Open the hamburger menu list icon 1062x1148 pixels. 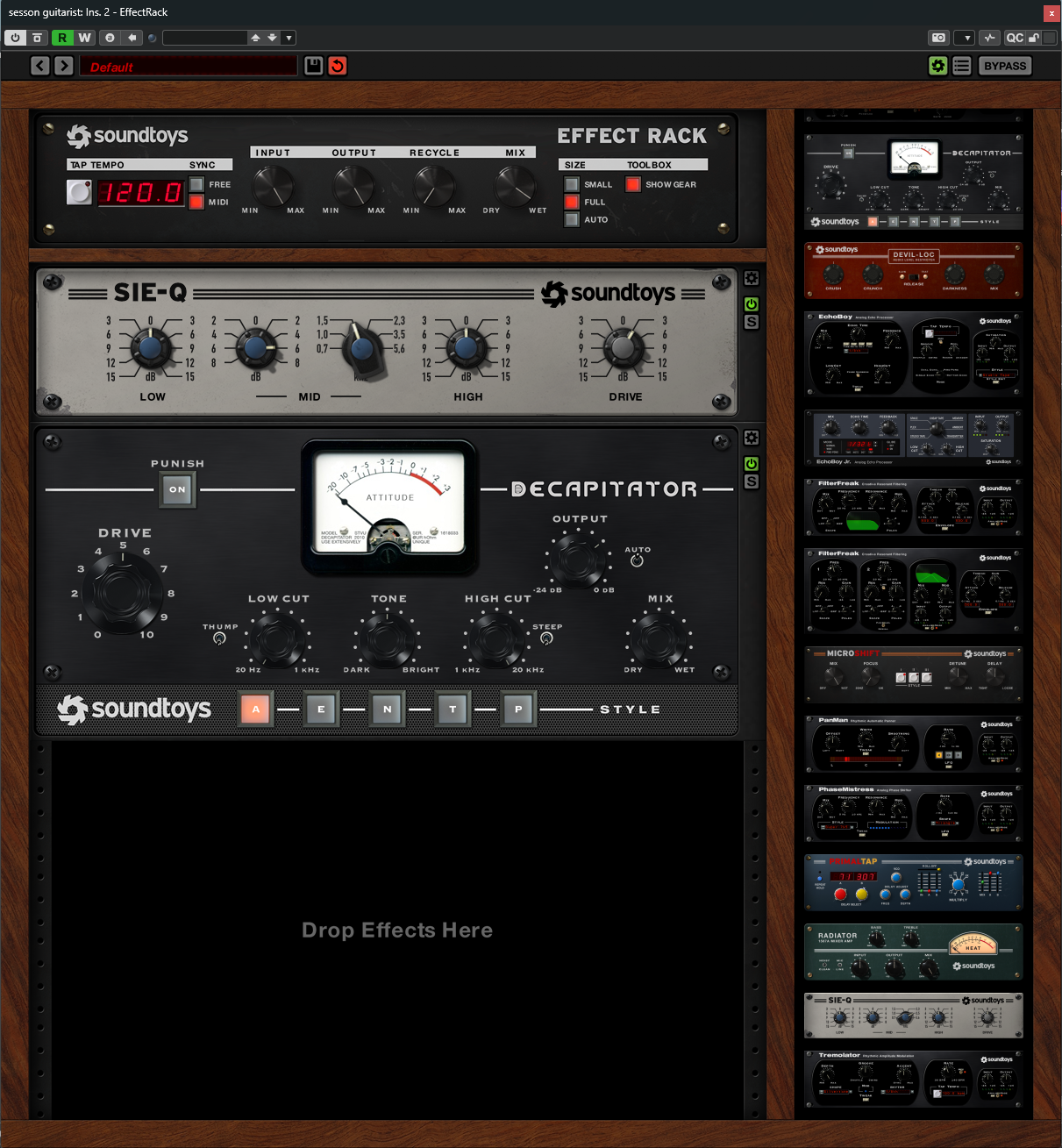(x=962, y=66)
